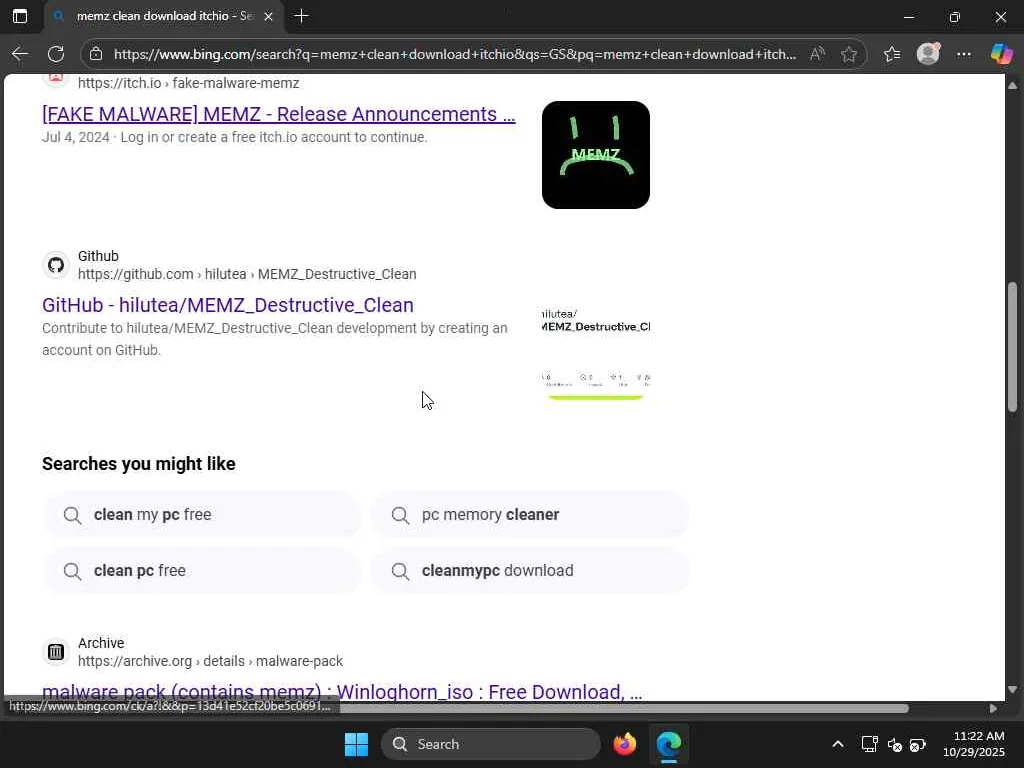Minimize the Edge browser window
Image resolution: width=1024 pixels, height=768 pixels.
click(908, 17)
